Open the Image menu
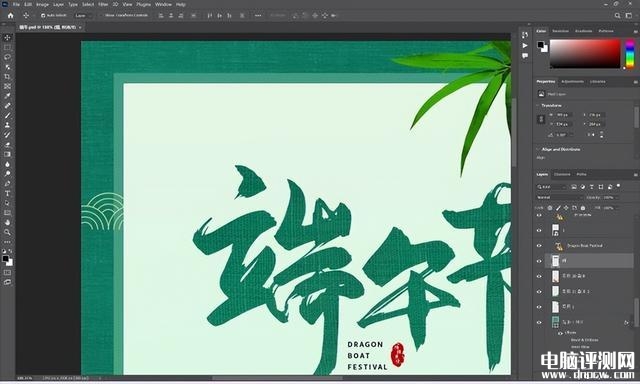Viewport: 640px width, 384px height. click(42, 4)
